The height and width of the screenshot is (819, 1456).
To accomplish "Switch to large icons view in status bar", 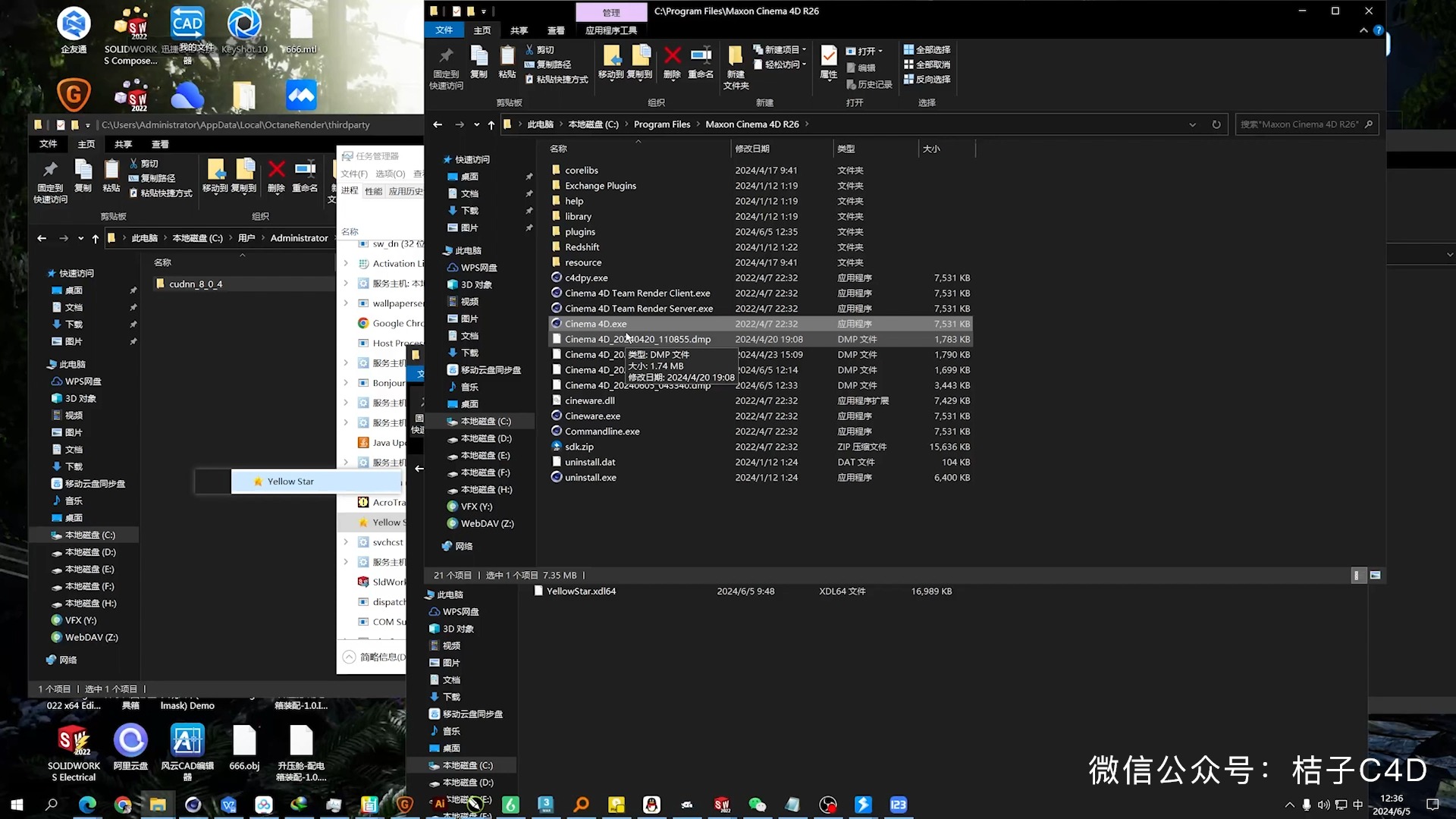I will pyautogui.click(x=1375, y=576).
